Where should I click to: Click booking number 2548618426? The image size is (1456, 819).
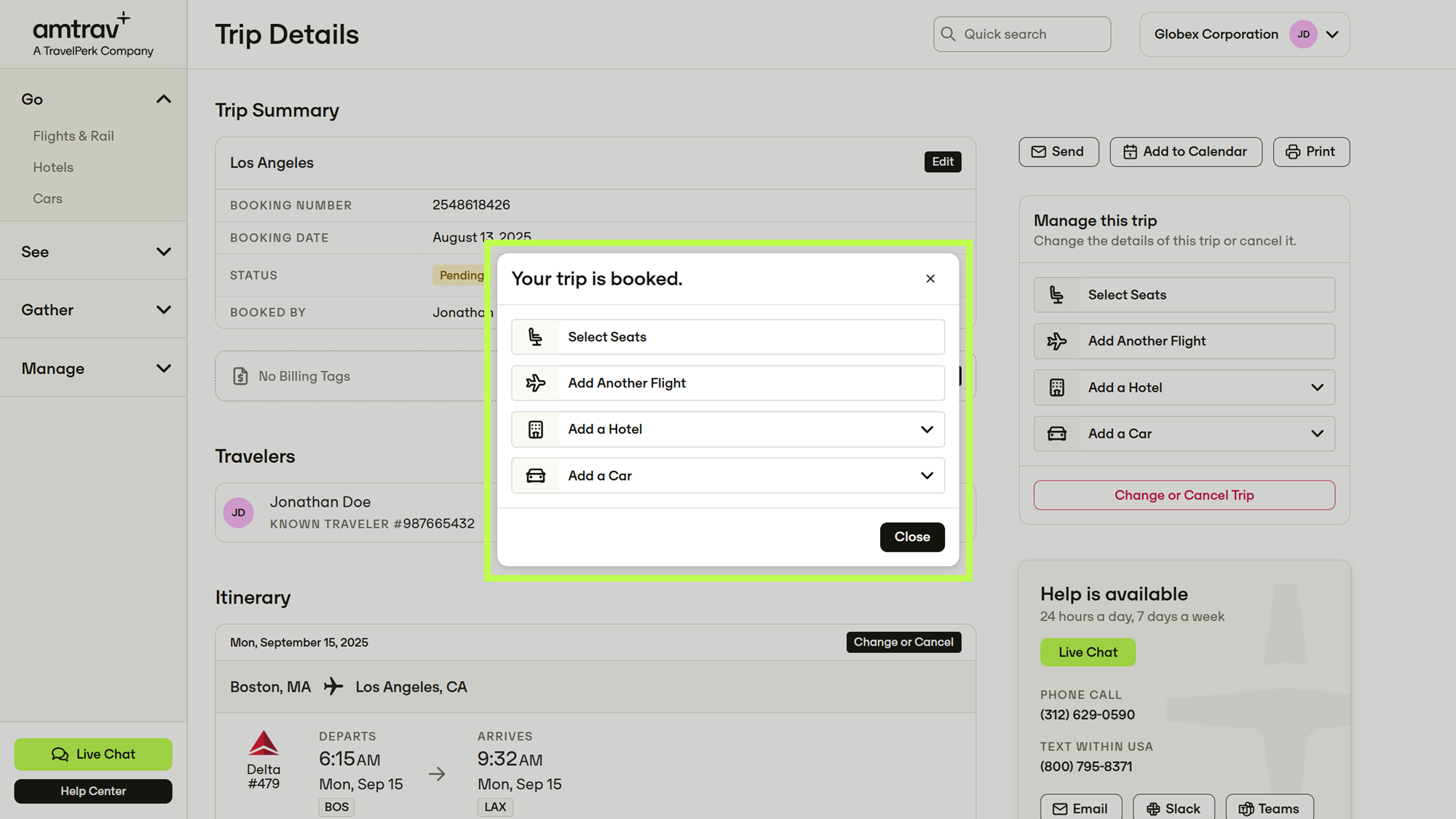point(471,205)
